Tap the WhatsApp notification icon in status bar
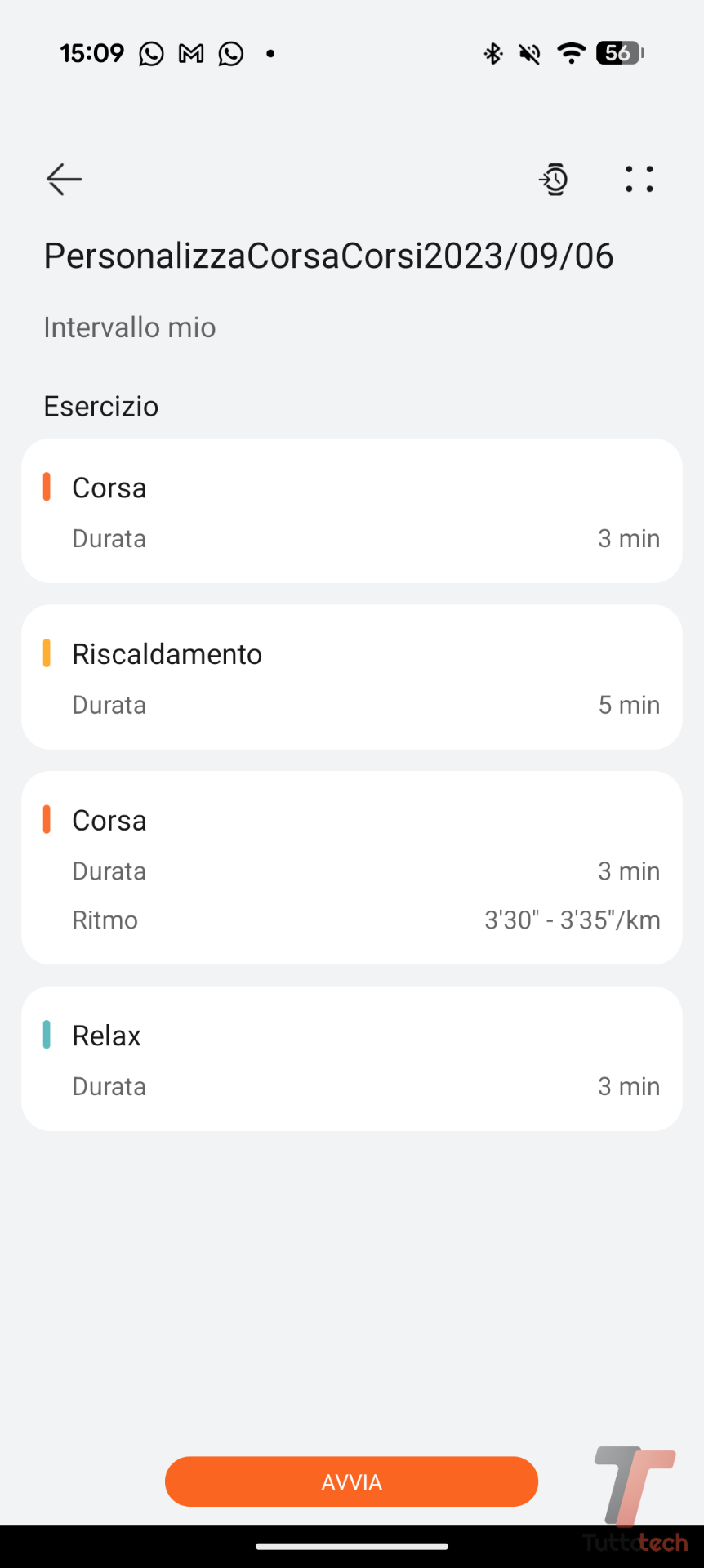The width and height of the screenshot is (704, 1568). pos(151,54)
